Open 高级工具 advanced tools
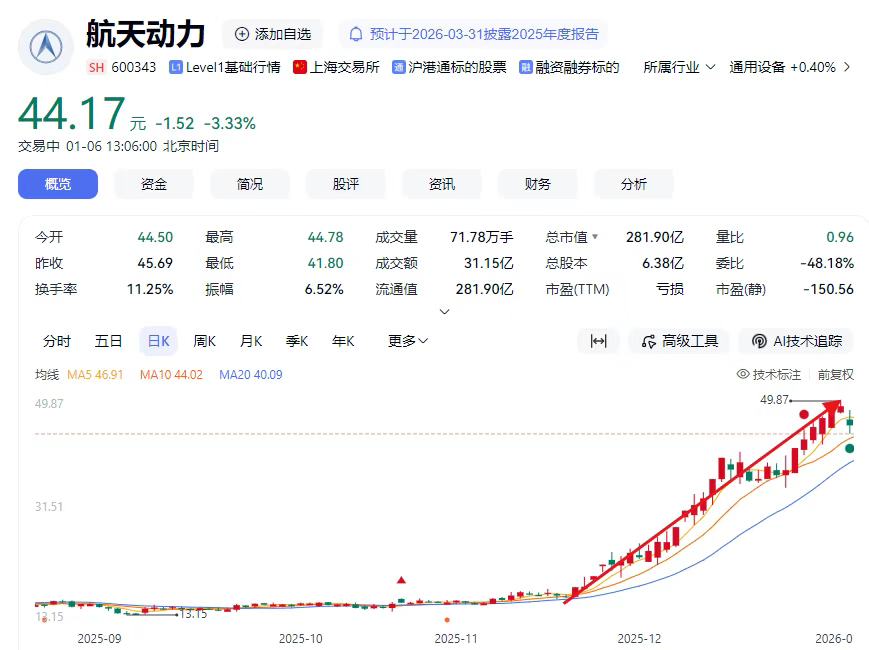The height and width of the screenshot is (650, 869). [679, 341]
